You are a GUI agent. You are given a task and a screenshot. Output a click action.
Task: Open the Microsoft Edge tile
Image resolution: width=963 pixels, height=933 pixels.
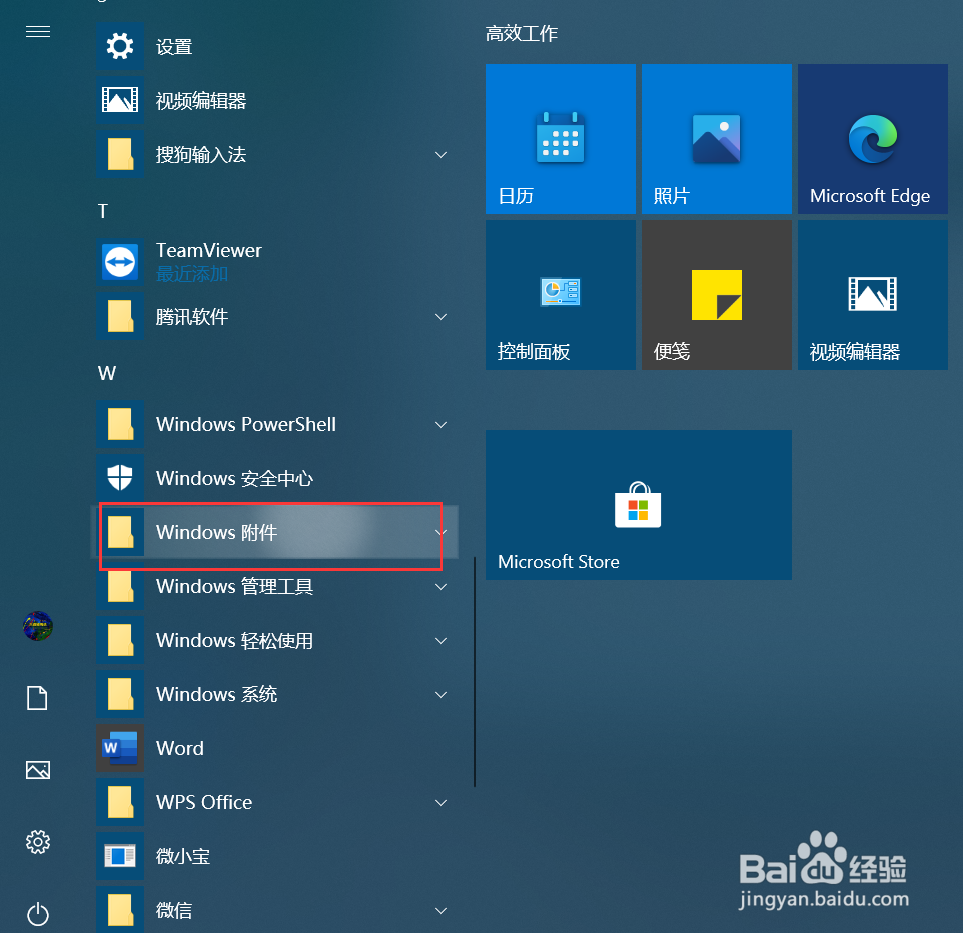(x=871, y=139)
